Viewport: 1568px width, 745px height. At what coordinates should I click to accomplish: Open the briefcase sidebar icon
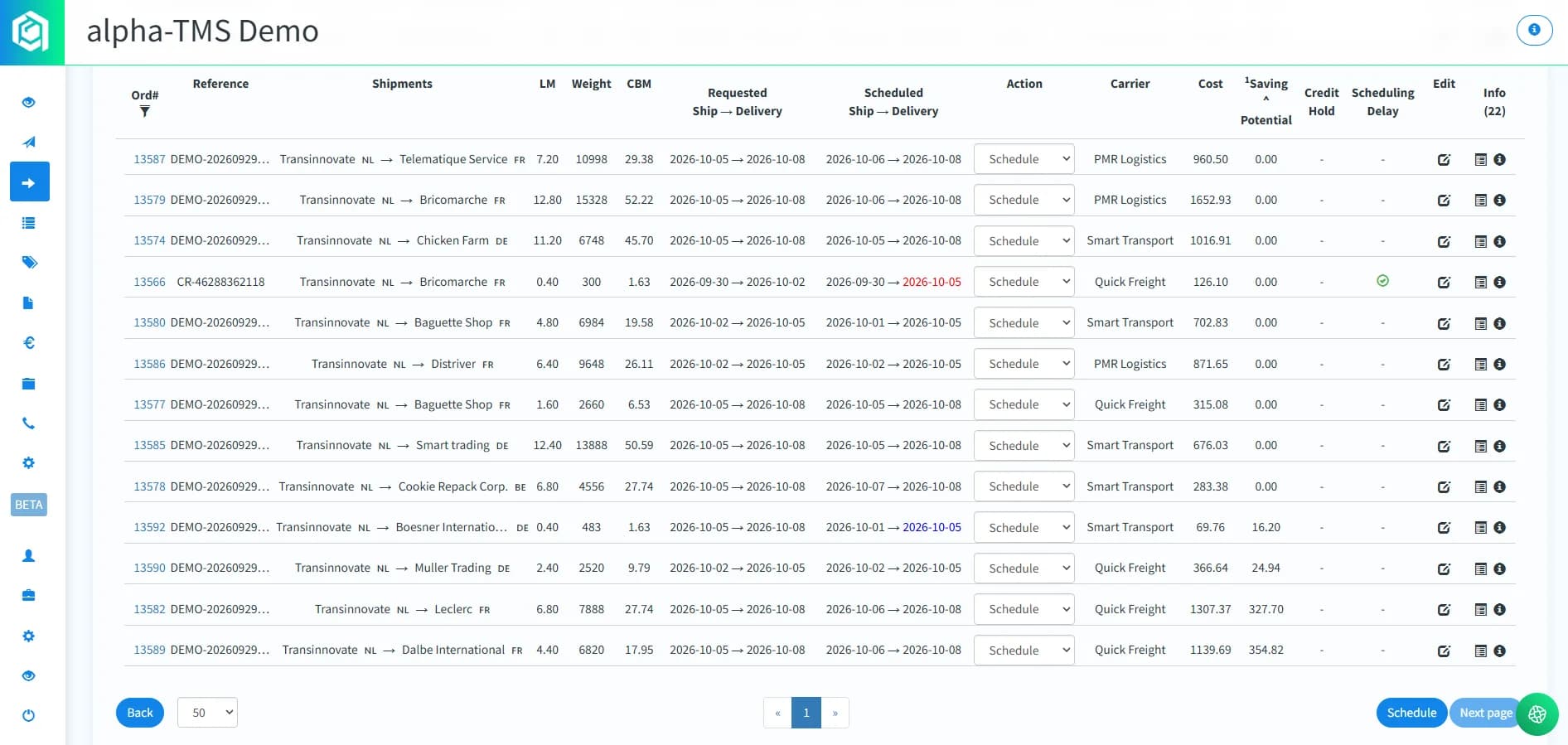[29, 595]
